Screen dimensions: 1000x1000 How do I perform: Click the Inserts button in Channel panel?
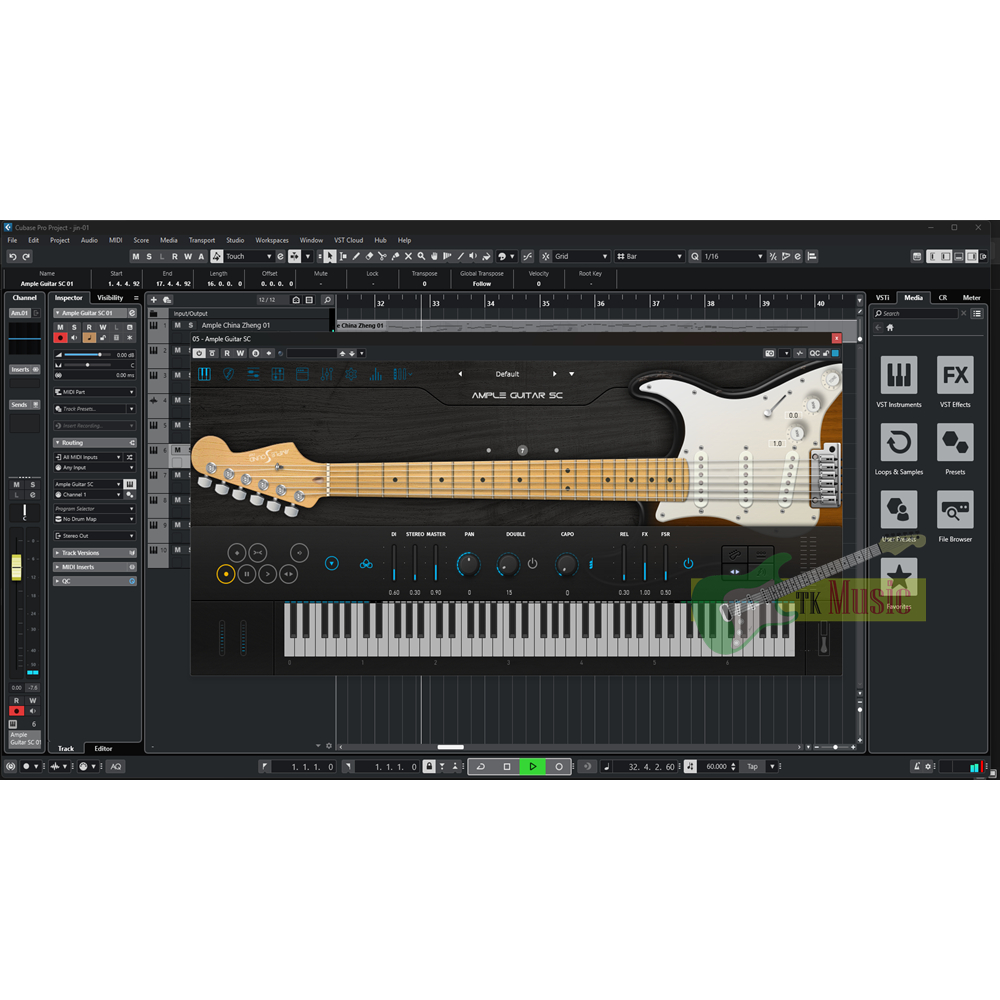(25, 369)
